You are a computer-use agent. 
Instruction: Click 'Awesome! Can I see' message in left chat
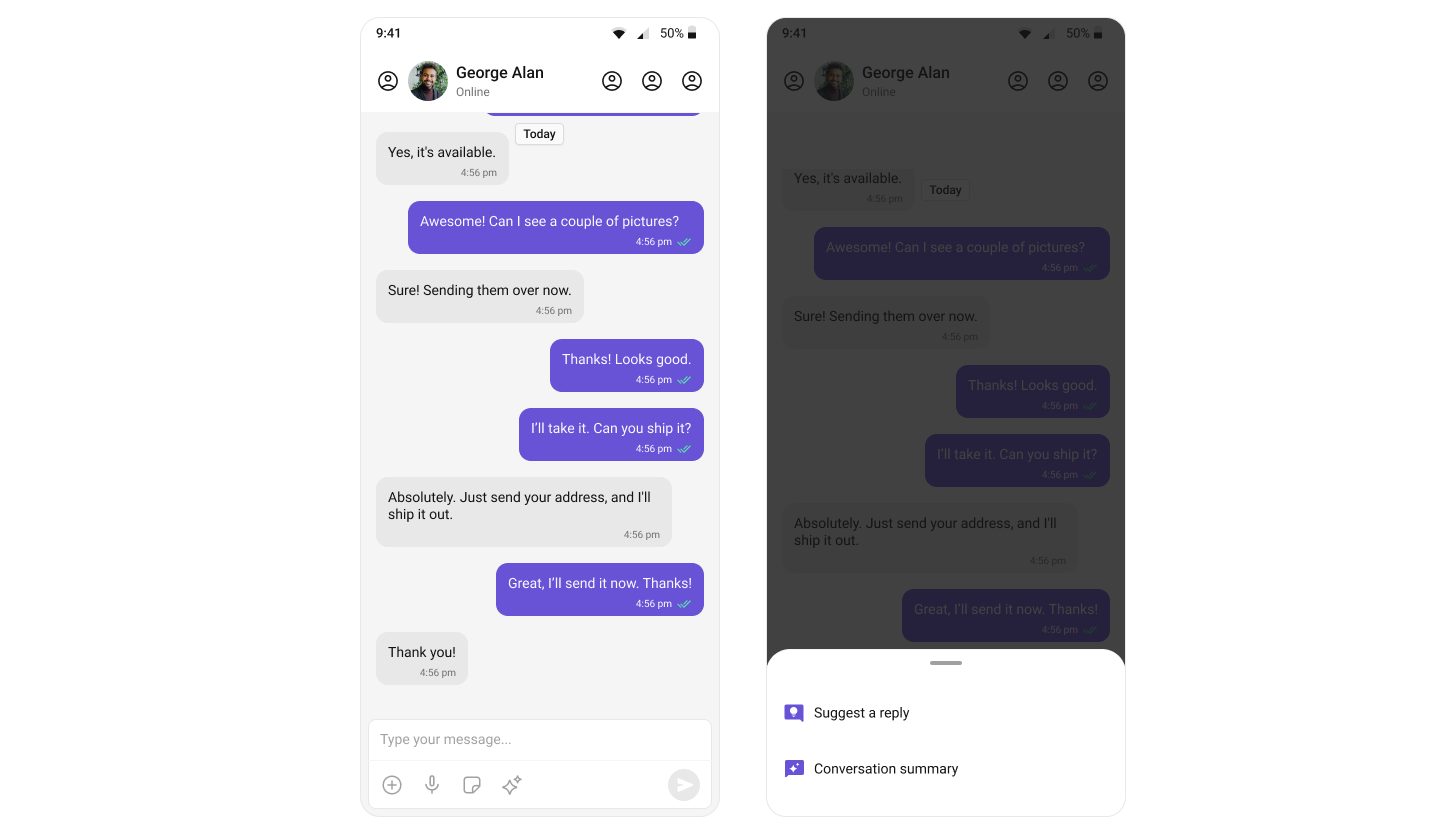(x=556, y=228)
